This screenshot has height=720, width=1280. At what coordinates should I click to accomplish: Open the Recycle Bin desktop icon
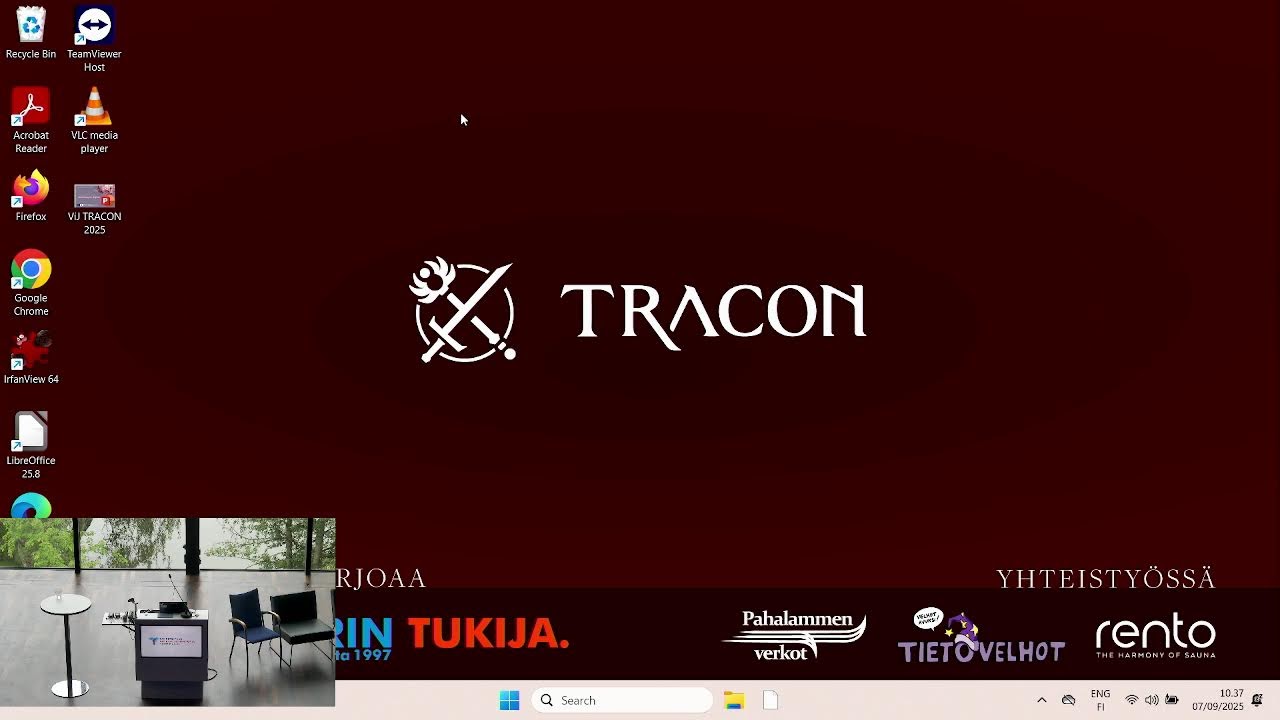[x=31, y=33]
